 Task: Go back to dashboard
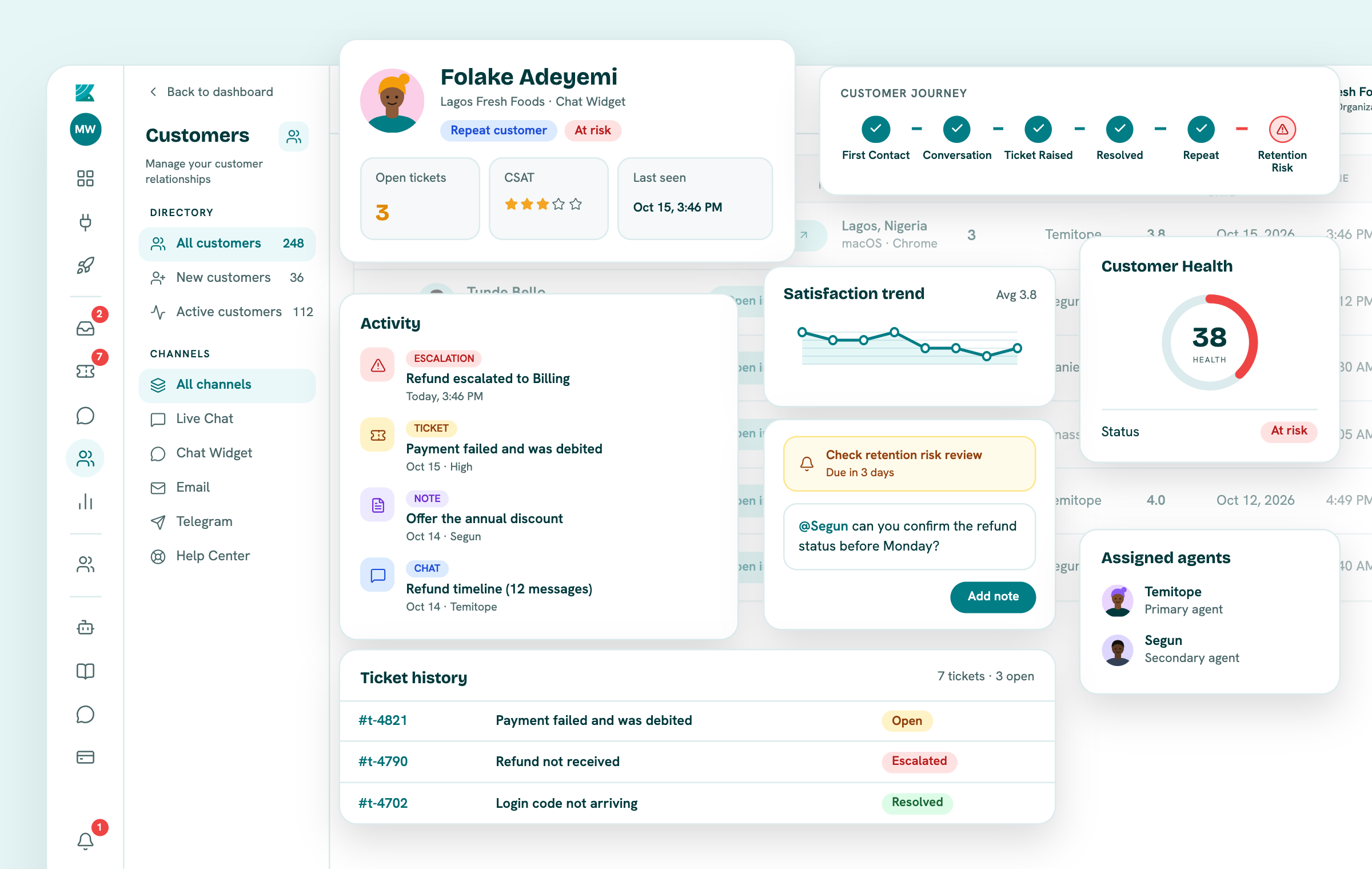(212, 92)
